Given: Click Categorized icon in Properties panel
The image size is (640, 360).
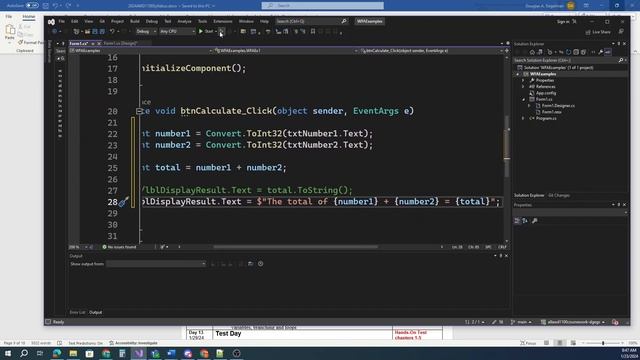Looking at the screenshot, I should (x=517, y=221).
